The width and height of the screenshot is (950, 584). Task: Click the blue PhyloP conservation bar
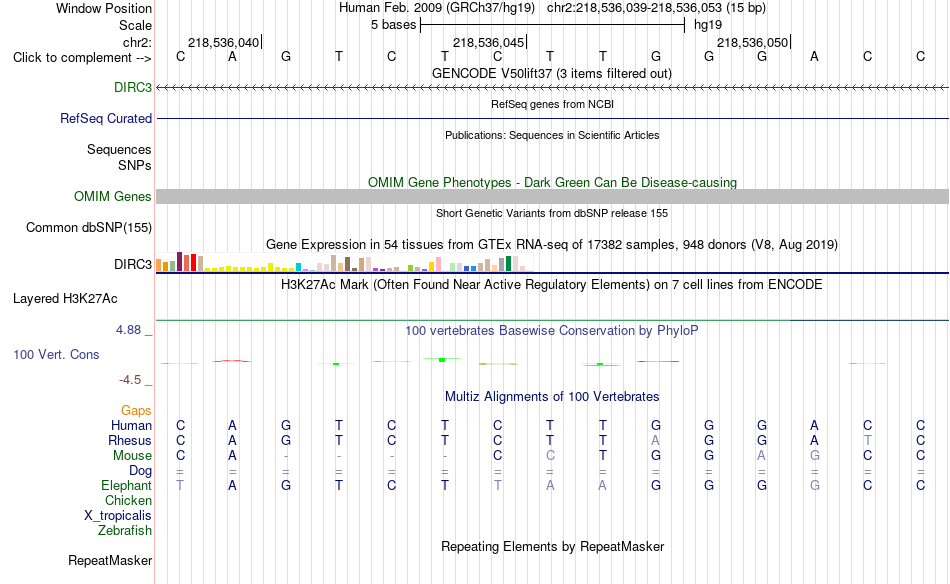click(x=658, y=362)
